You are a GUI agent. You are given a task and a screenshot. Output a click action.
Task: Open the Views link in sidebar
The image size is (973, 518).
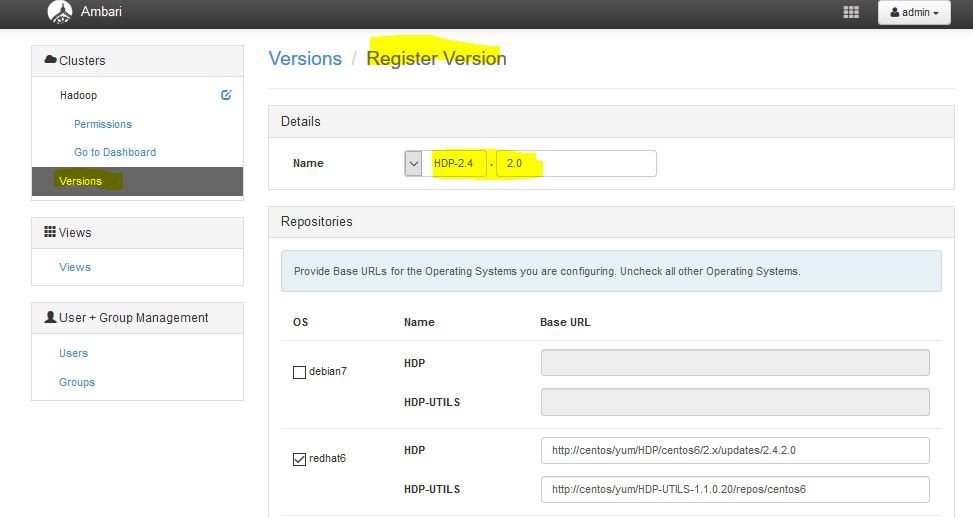[x=75, y=267]
